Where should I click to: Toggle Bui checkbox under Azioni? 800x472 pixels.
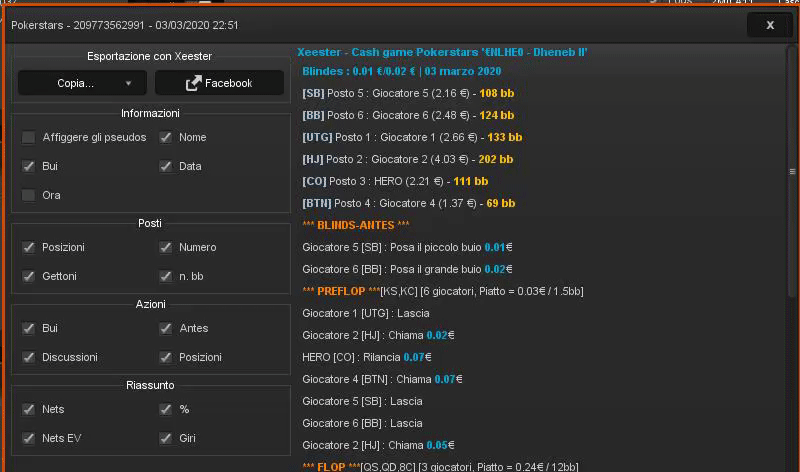tap(29, 328)
